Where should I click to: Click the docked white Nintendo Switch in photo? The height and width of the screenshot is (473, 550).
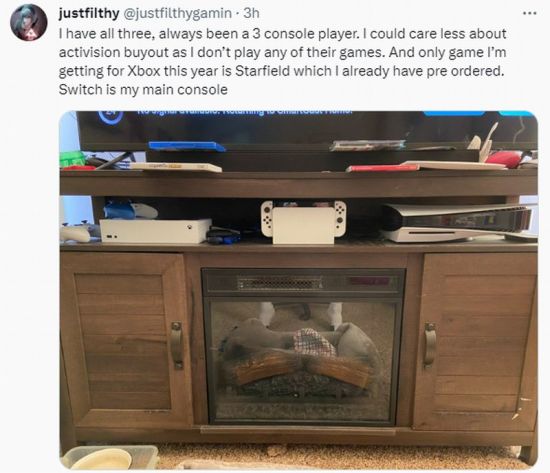coord(304,222)
